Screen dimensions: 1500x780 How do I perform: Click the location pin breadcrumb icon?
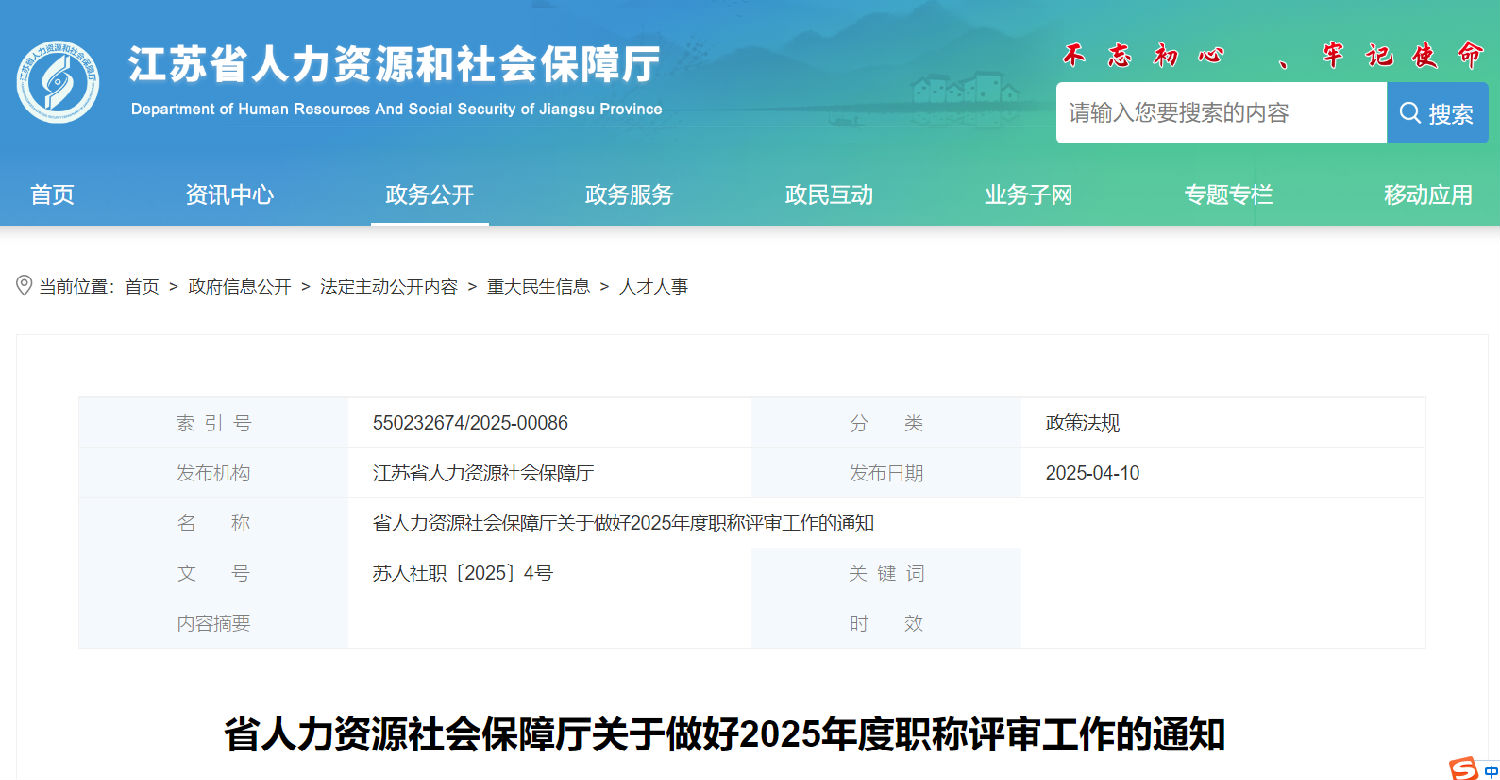[24, 287]
